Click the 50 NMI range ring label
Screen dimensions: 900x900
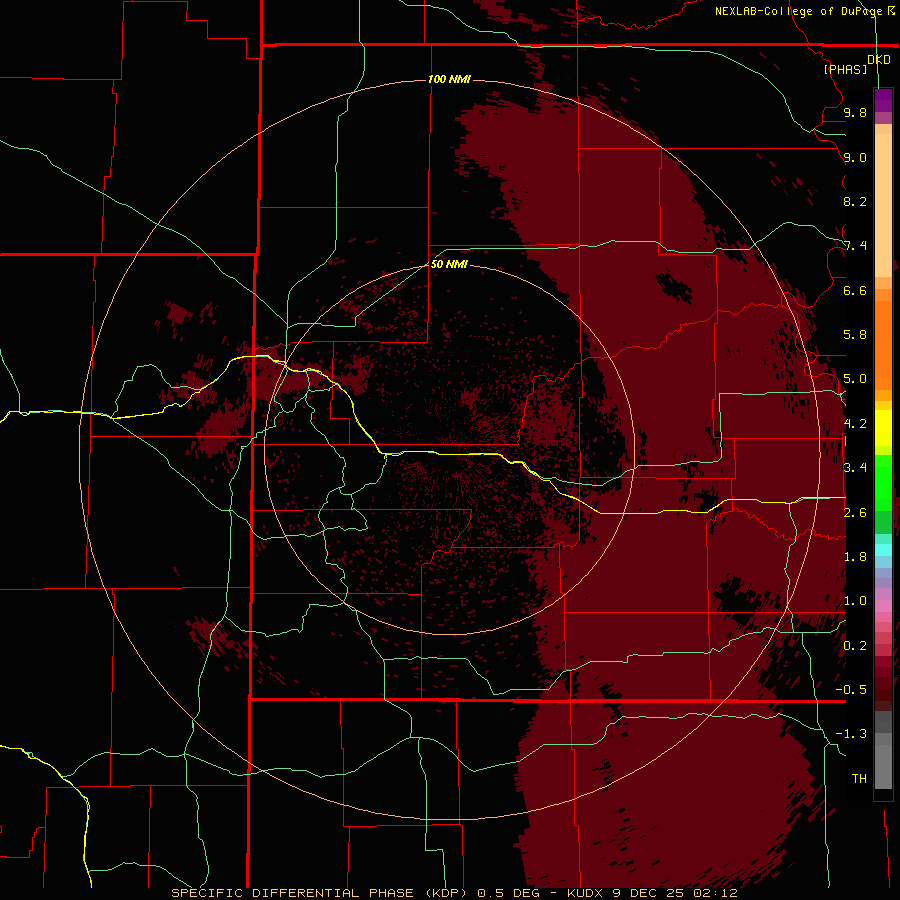449,264
